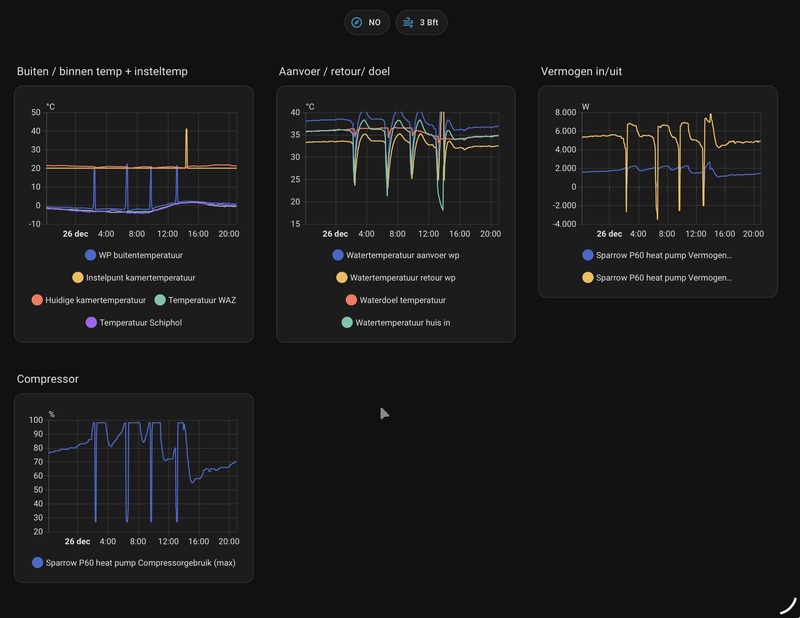Toggle Instelpunt kamertemperatuur legend entry
Screen dimensions: 800x618
point(134,278)
